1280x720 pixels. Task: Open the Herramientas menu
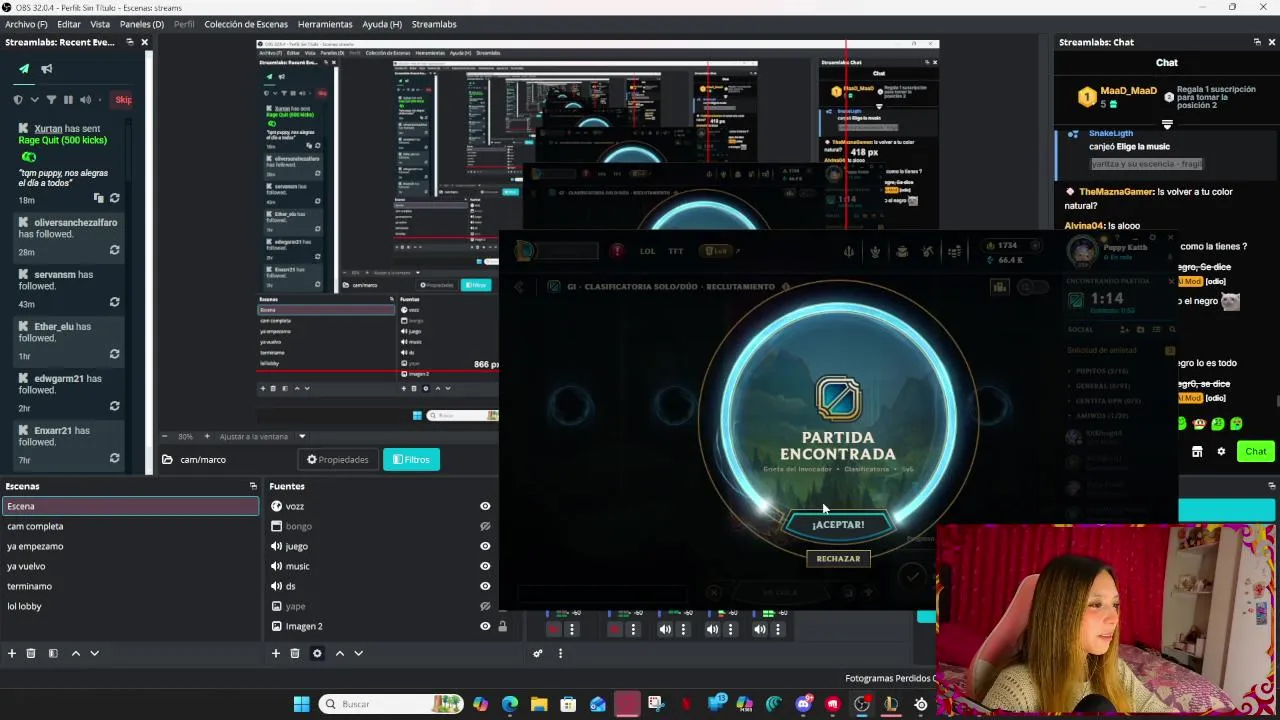(325, 24)
